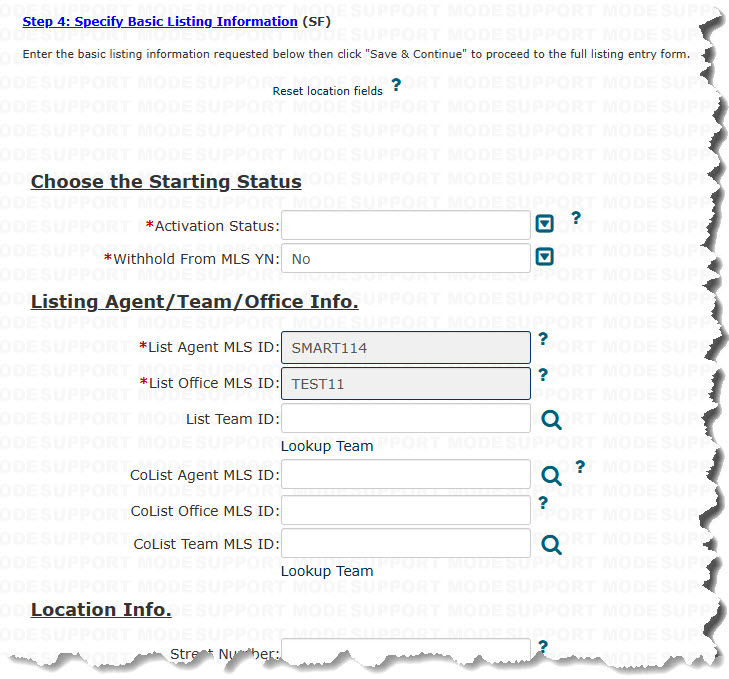
Task: Click the List Team ID search magnifier
Action: [551, 420]
